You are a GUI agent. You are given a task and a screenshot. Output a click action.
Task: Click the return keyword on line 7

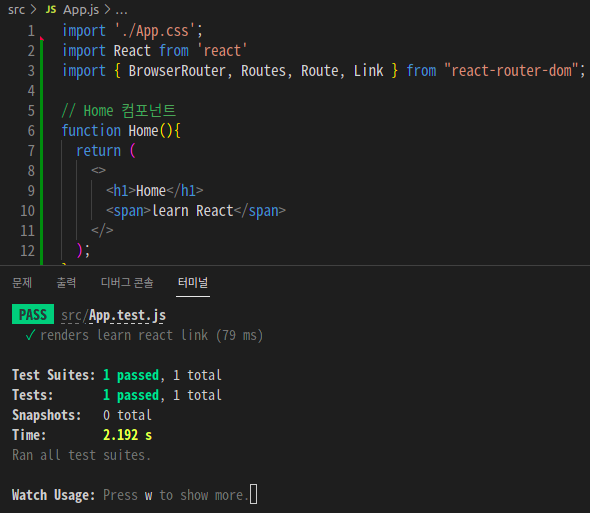click(x=98, y=151)
